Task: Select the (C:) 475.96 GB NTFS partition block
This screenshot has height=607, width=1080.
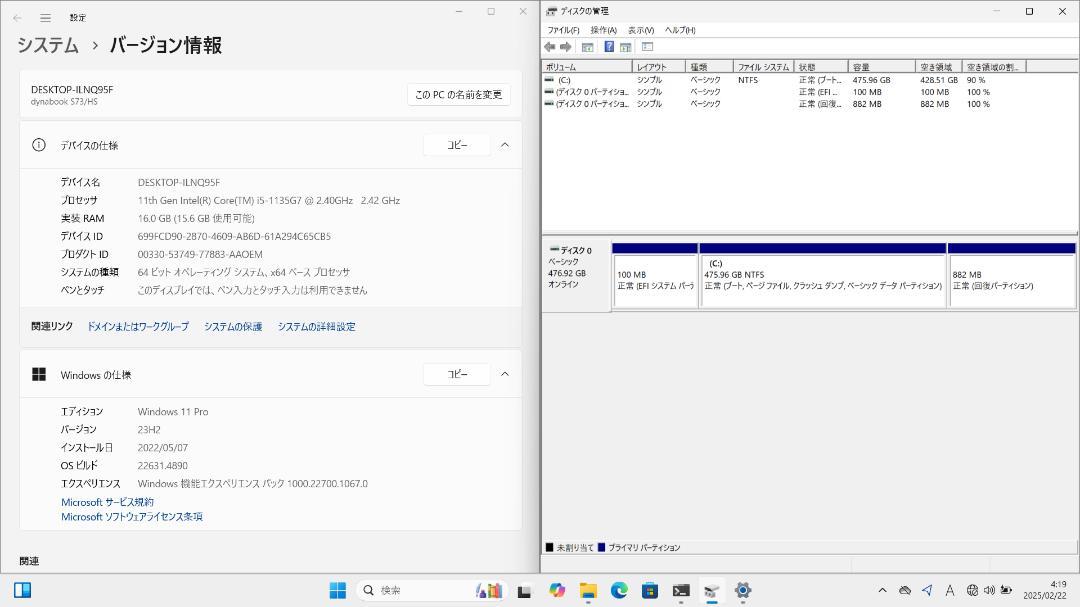Action: tap(823, 275)
